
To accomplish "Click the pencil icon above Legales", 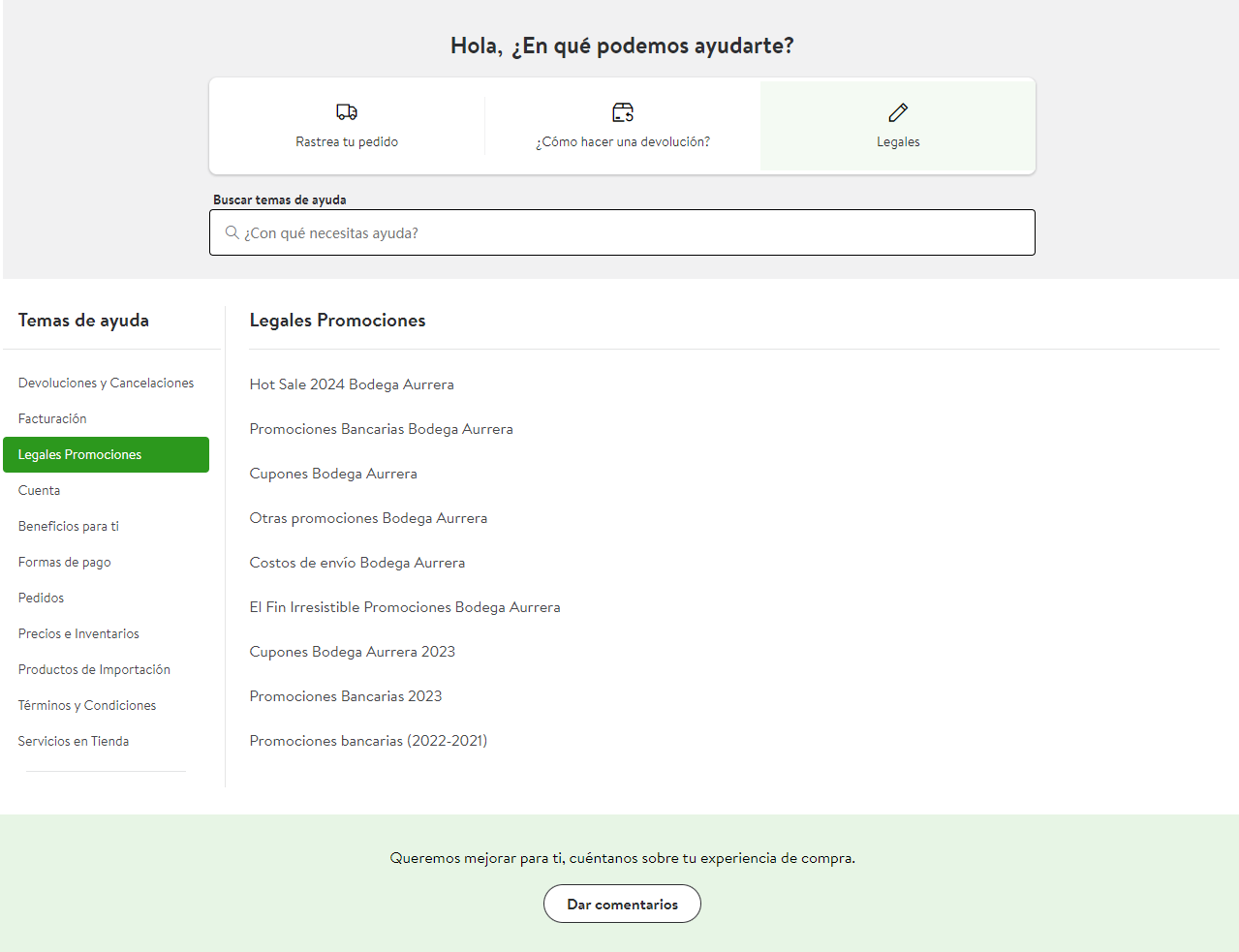I will (x=898, y=112).
